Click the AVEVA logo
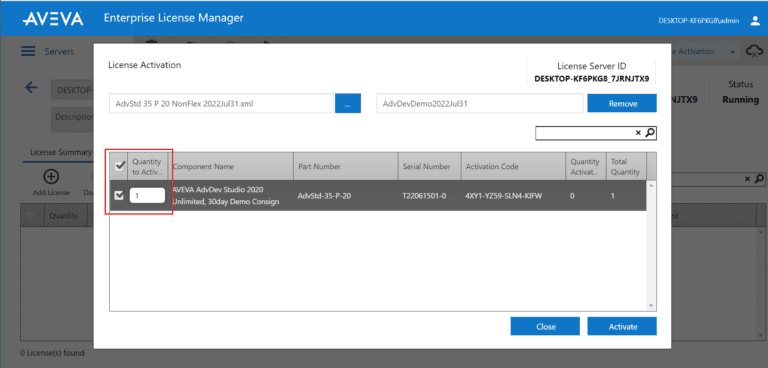Image resolution: width=768 pixels, height=368 pixels. [53, 19]
